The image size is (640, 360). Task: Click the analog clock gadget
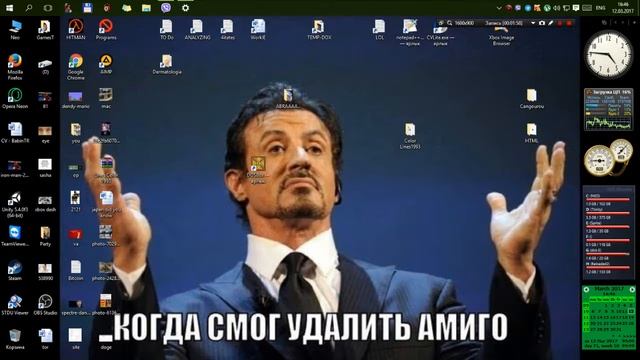(x=608, y=54)
